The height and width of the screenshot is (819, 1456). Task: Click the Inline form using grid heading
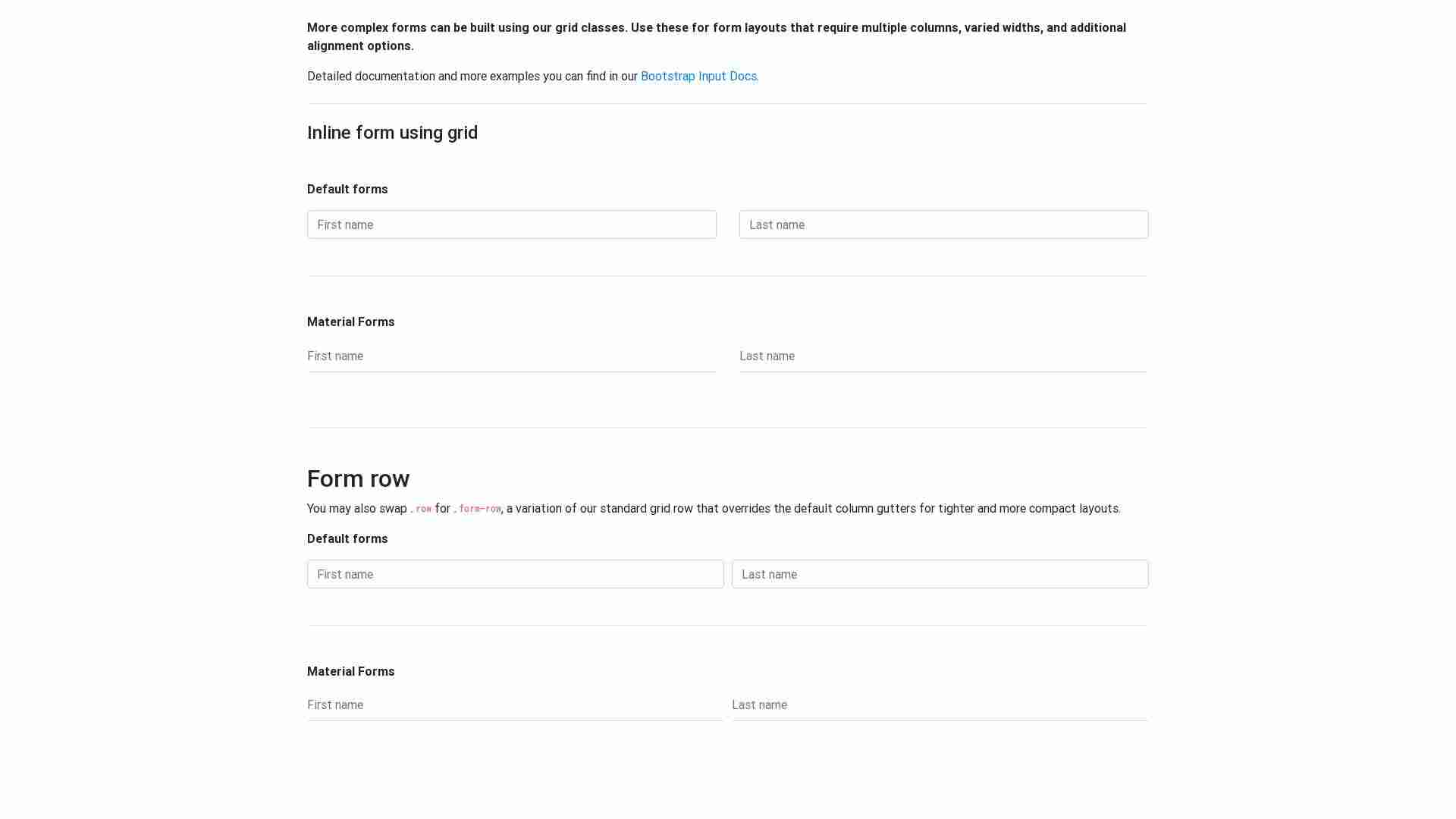pos(392,133)
